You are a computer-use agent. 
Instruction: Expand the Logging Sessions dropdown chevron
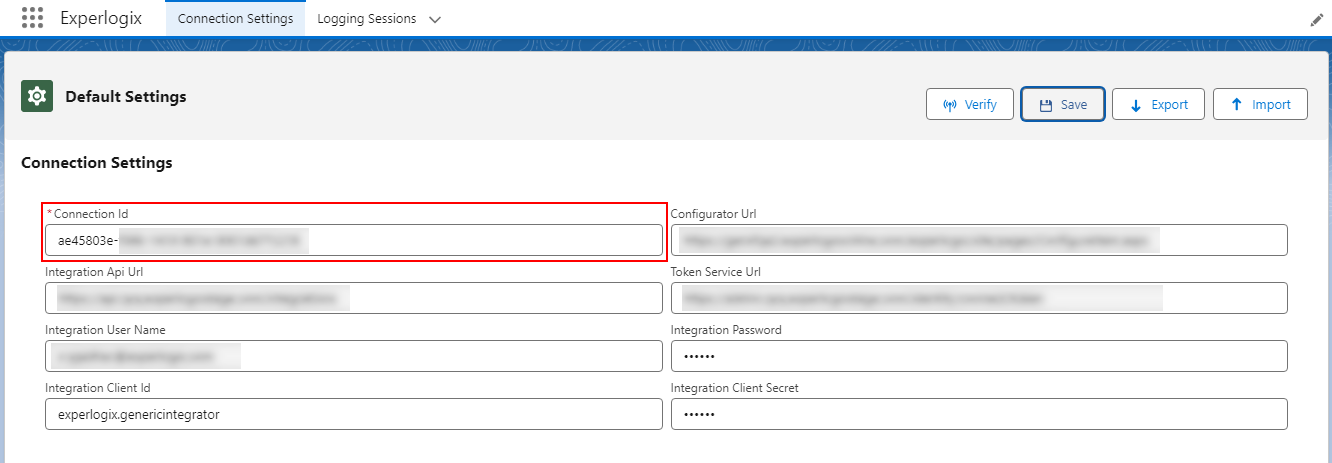click(x=434, y=19)
